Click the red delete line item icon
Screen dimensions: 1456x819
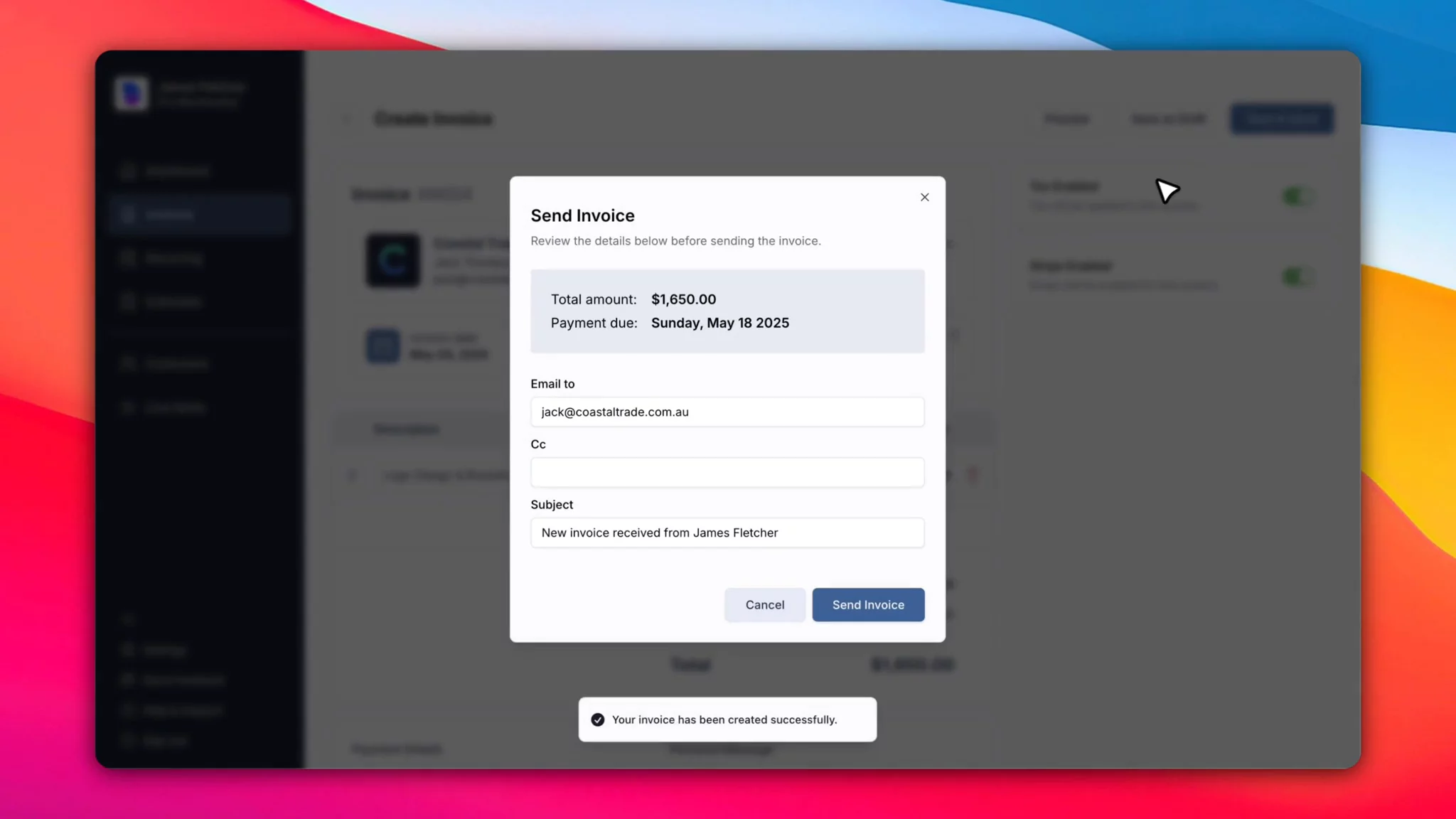coord(973,475)
